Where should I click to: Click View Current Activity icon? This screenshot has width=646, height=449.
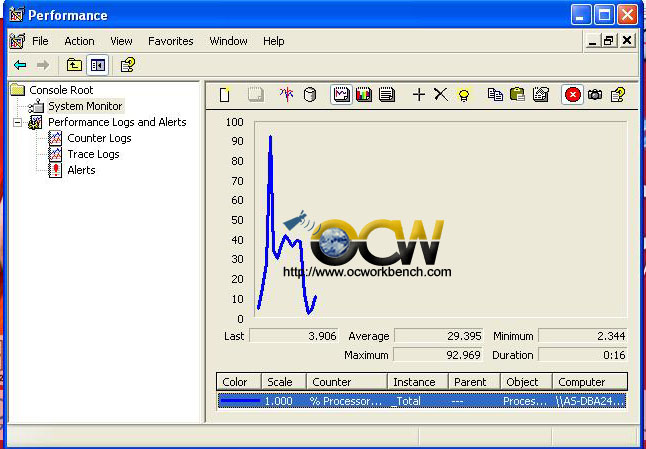coord(286,95)
